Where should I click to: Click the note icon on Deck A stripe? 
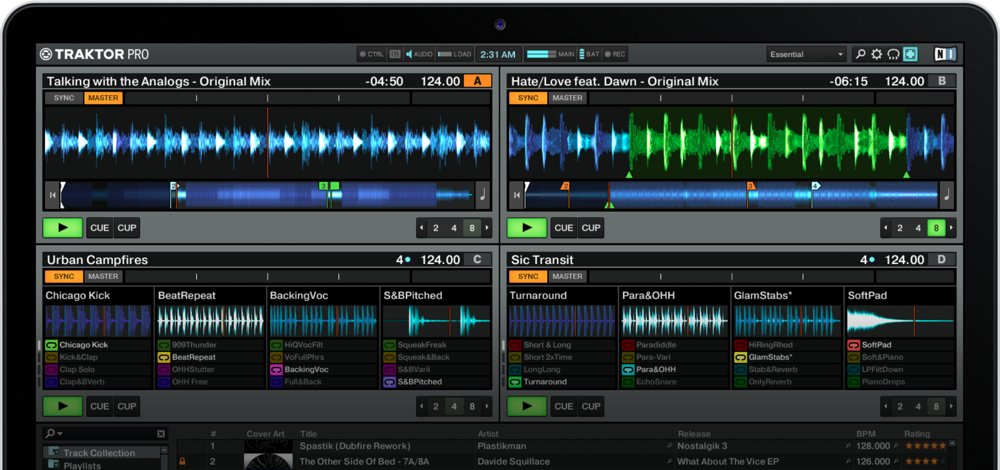(483, 195)
